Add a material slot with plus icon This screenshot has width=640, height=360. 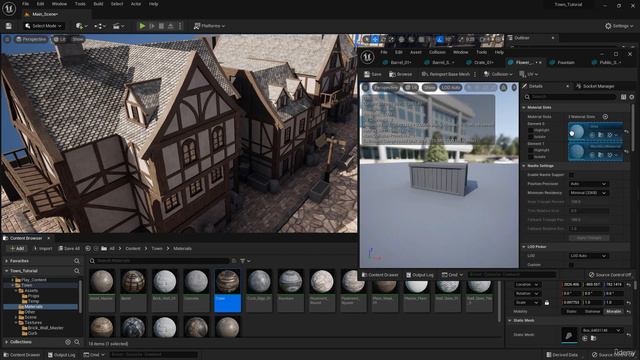coord(605,117)
